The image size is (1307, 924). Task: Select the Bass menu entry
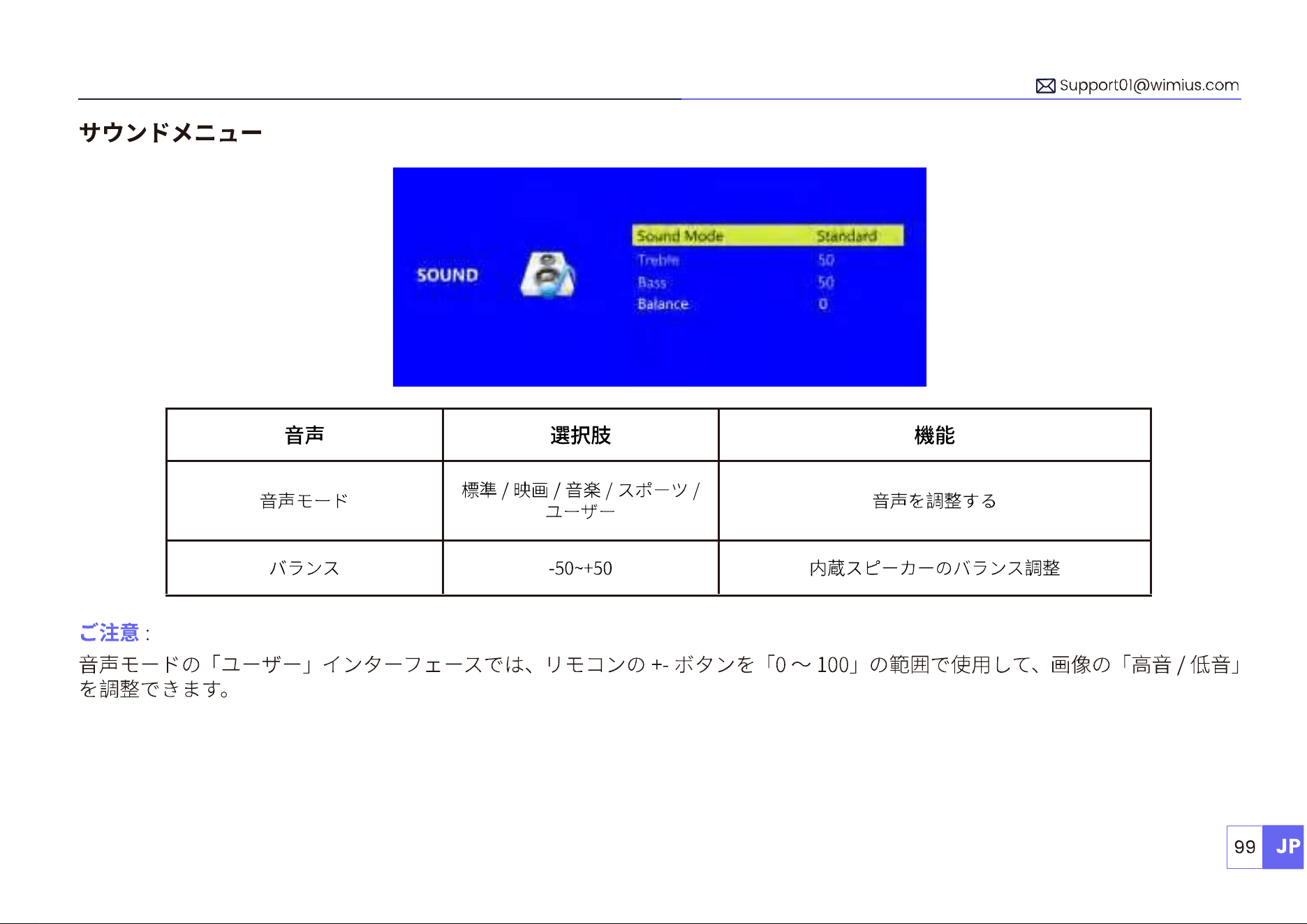pyautogui.click(x=652, y=283)
